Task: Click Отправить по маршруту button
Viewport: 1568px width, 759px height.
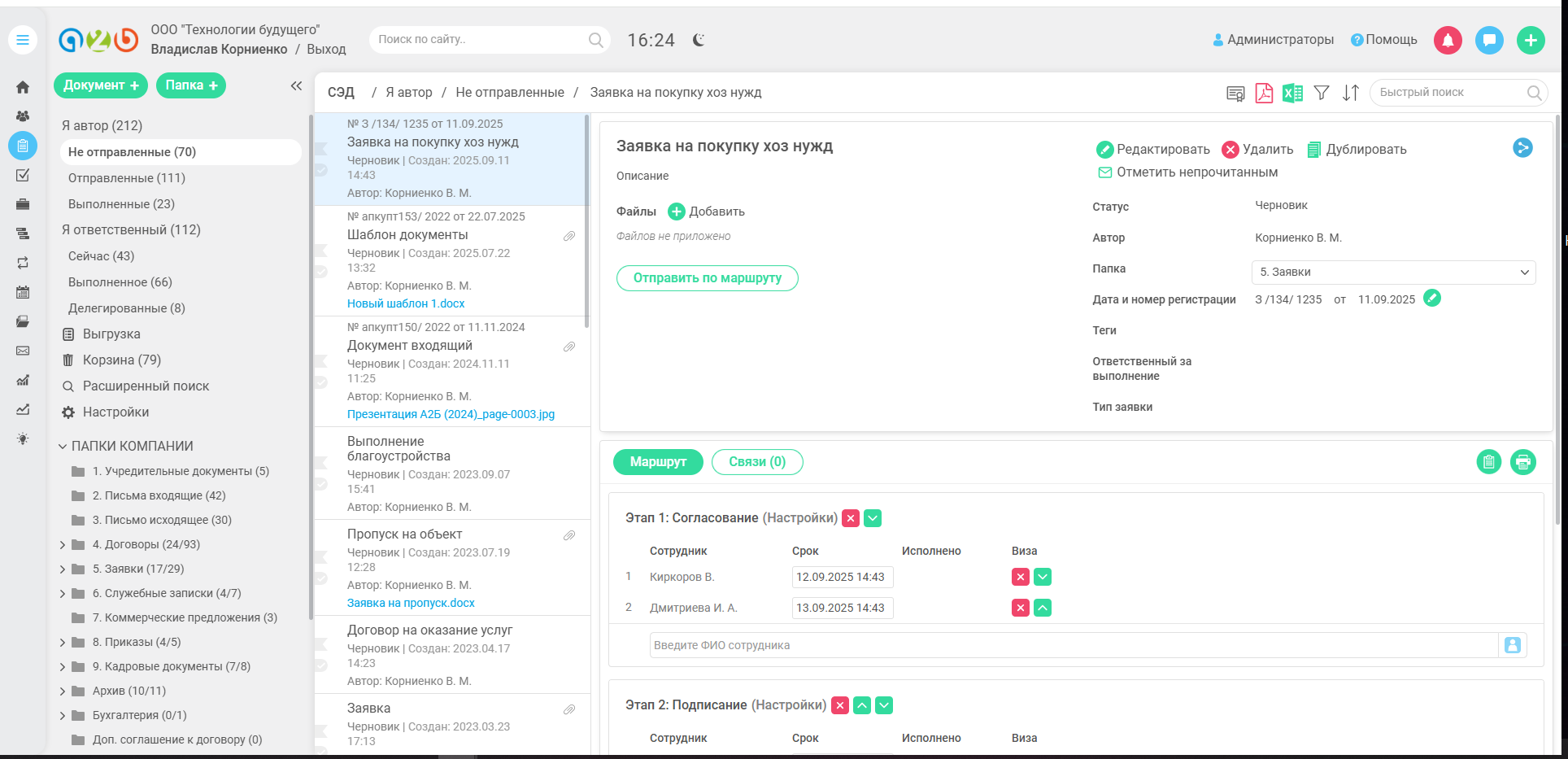Action: pos(707,278)
